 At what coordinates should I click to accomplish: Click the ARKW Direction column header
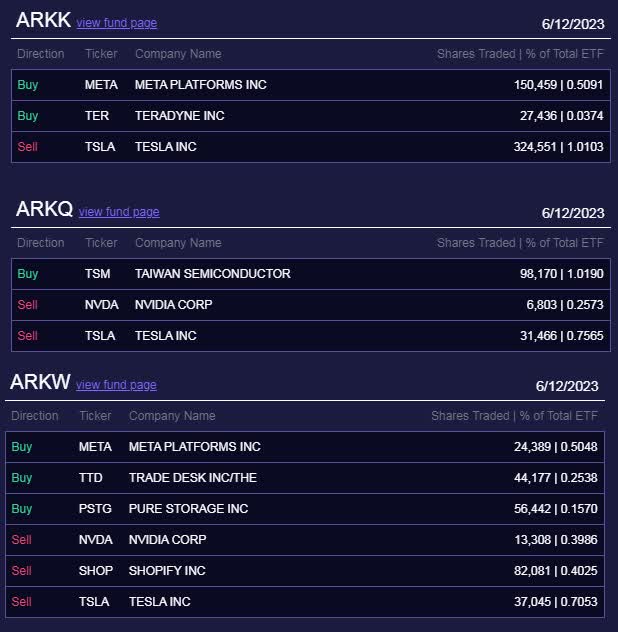(x=35, y=416)
